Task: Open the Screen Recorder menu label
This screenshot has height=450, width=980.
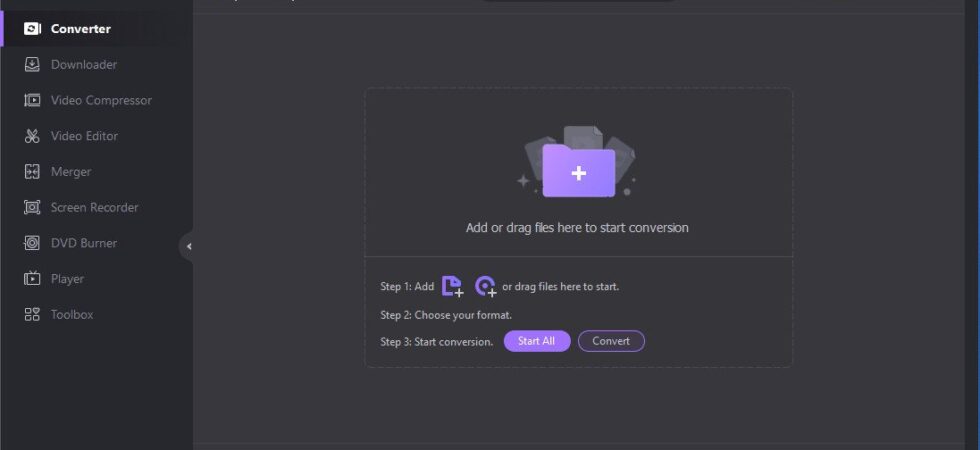Action: click(94, 207)
